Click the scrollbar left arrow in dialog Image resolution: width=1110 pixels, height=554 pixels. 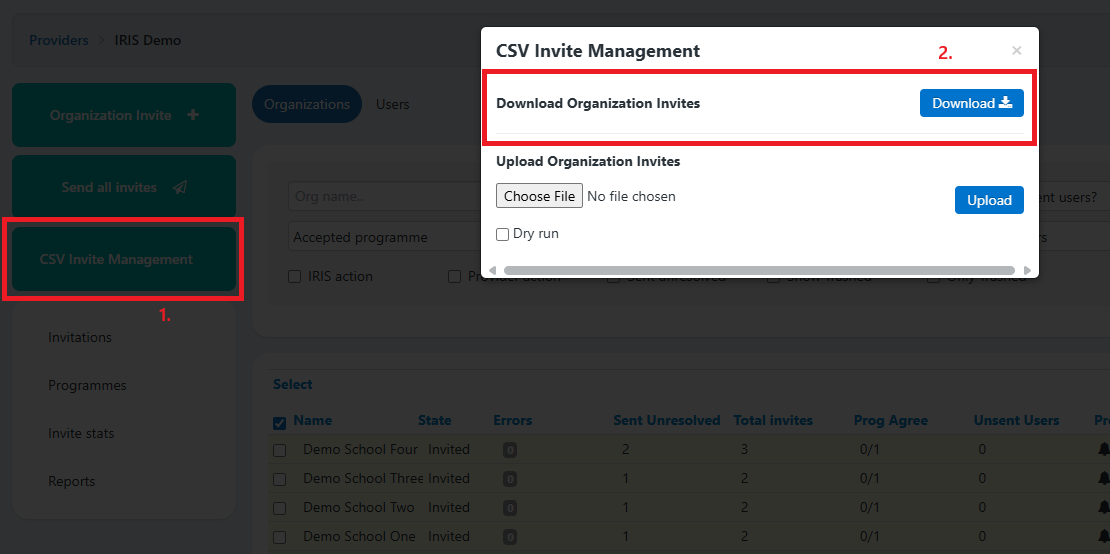492,270
